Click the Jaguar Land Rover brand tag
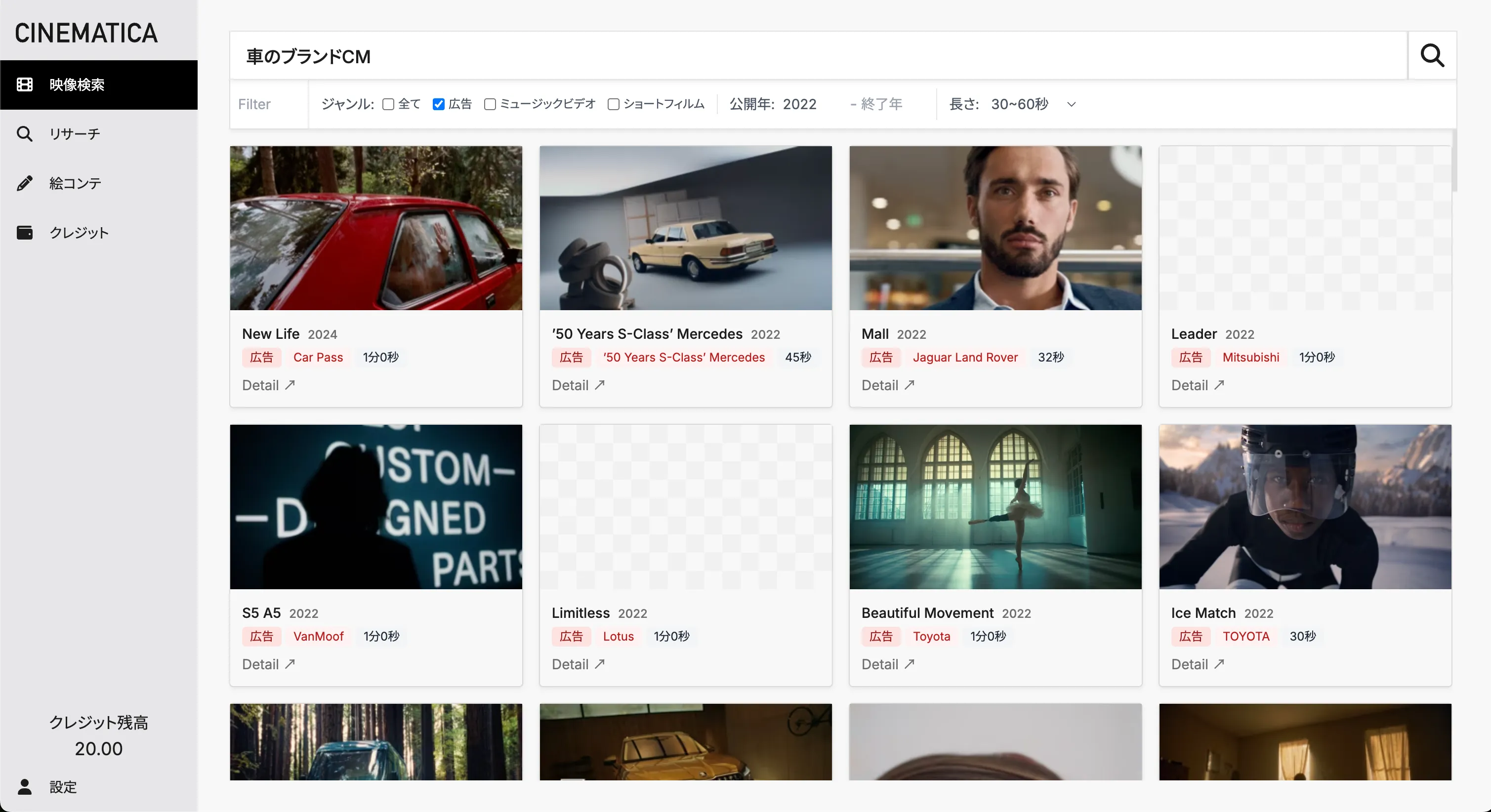The width and height of the screenshot is (1491, 812). pos(965,357)
